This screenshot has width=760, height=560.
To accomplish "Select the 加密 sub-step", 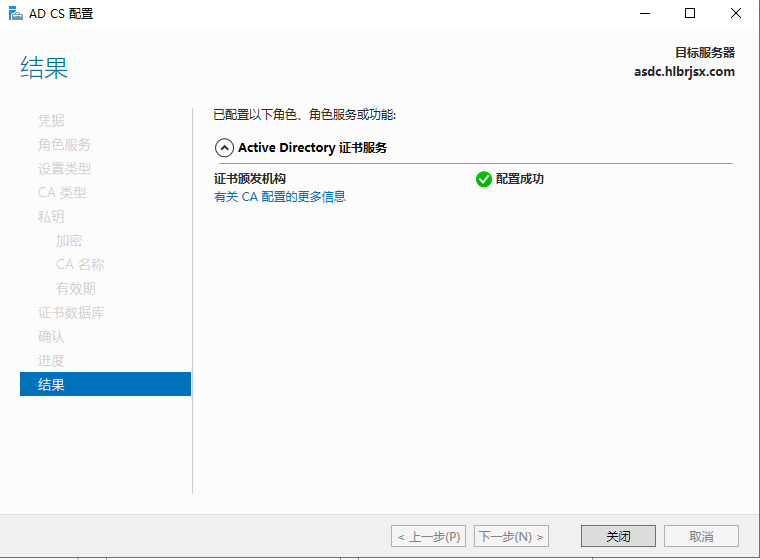I will point(69,240).
